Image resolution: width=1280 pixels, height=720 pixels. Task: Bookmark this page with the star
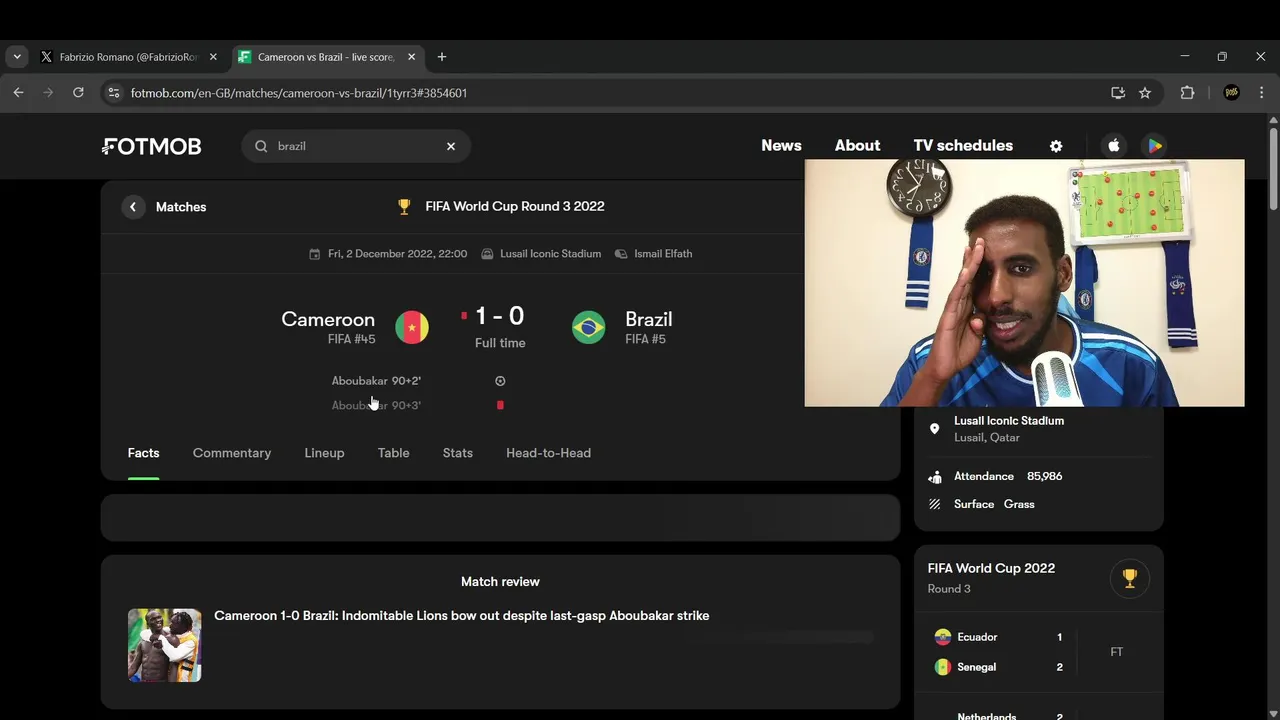(x=1145, y=93)
